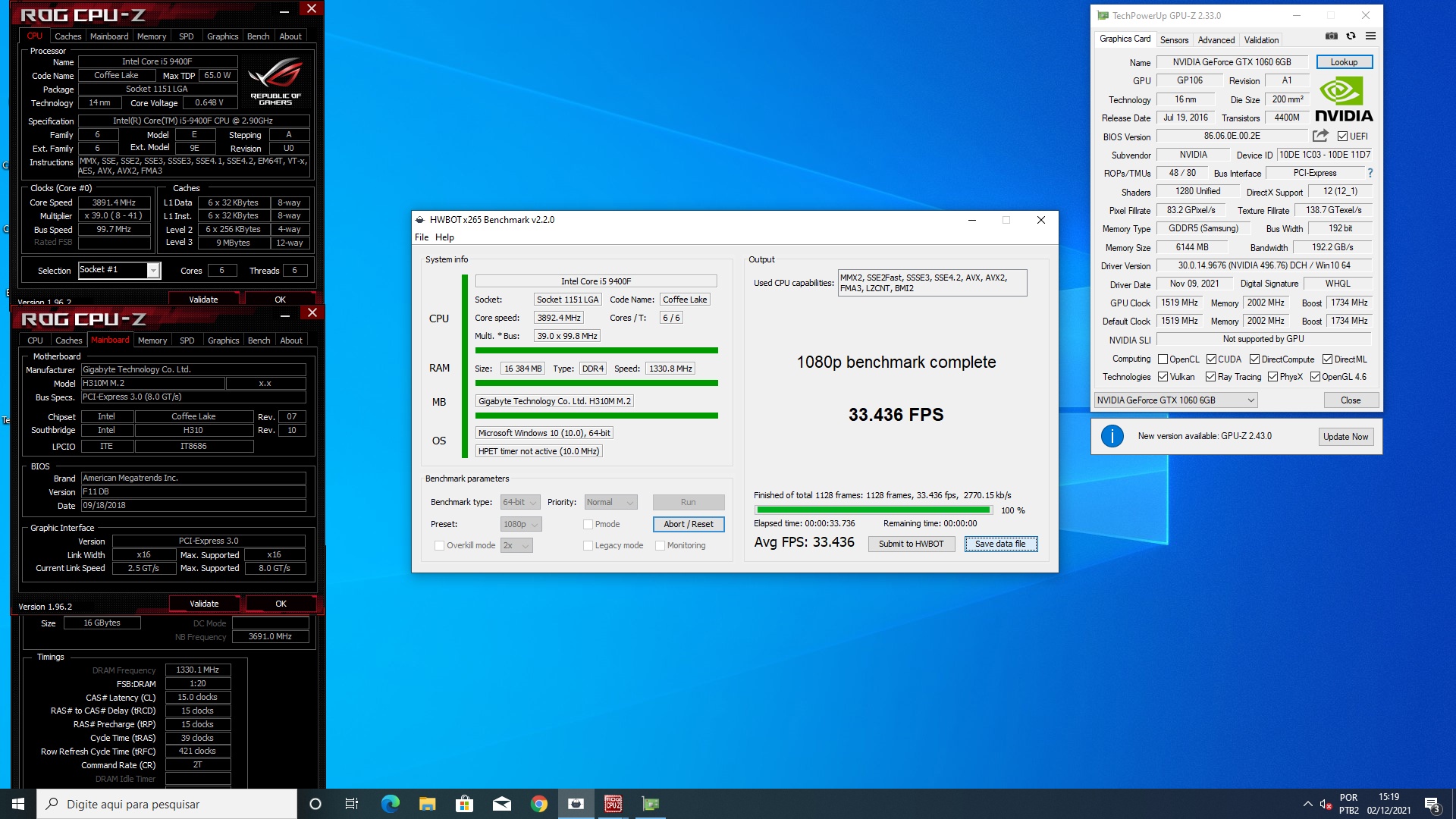The width and height of the screenshot is (1456, 819).
Task: Click the muted volume tray icon
Action: pyautogui.click(x=1326, y=804)
